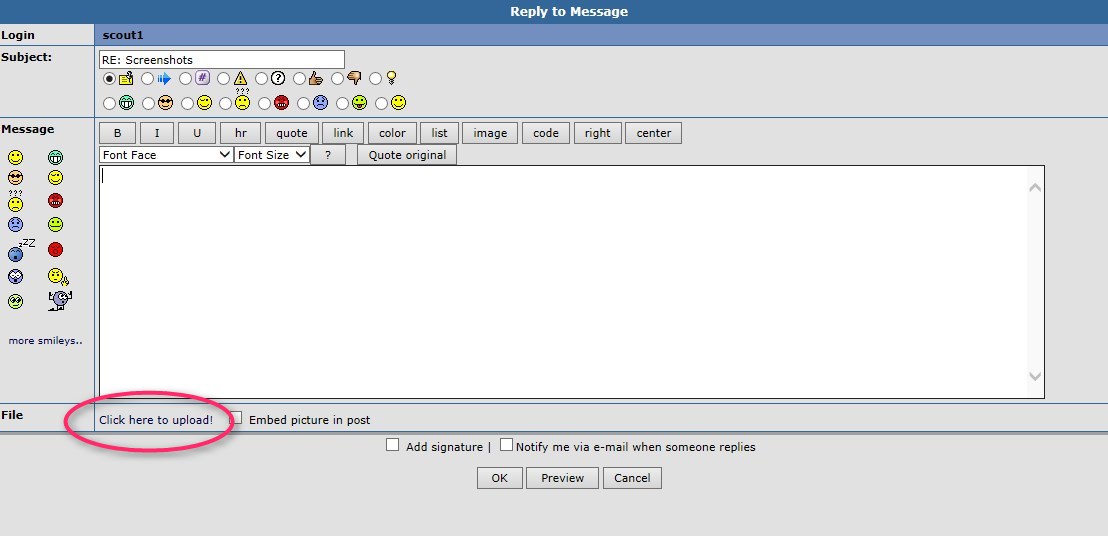Insert the purple wall-banging creature smiley
Screen dimensions: 1108x536
pos(60,301)
